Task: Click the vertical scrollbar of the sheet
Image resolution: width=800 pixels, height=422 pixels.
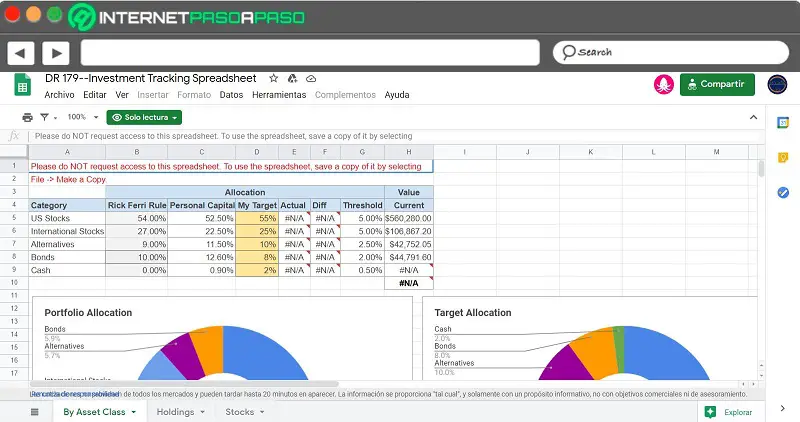Action: coord(761,168)
